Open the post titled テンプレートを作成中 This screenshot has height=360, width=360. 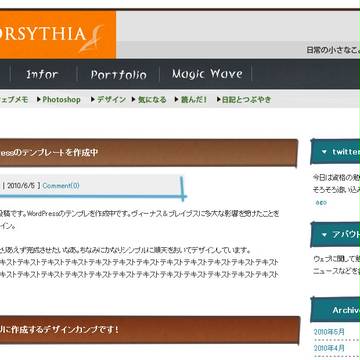(x=49, y=153)
